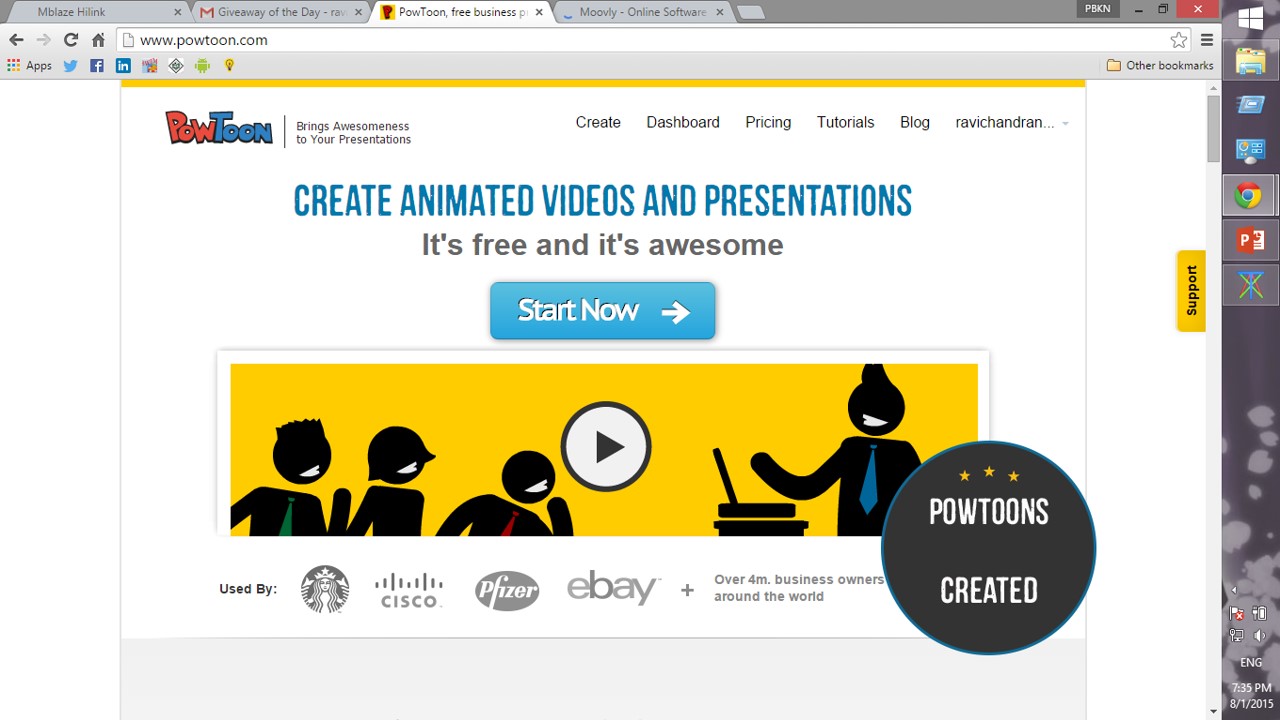Open the Twitter bookmark icon

point(70,66)
